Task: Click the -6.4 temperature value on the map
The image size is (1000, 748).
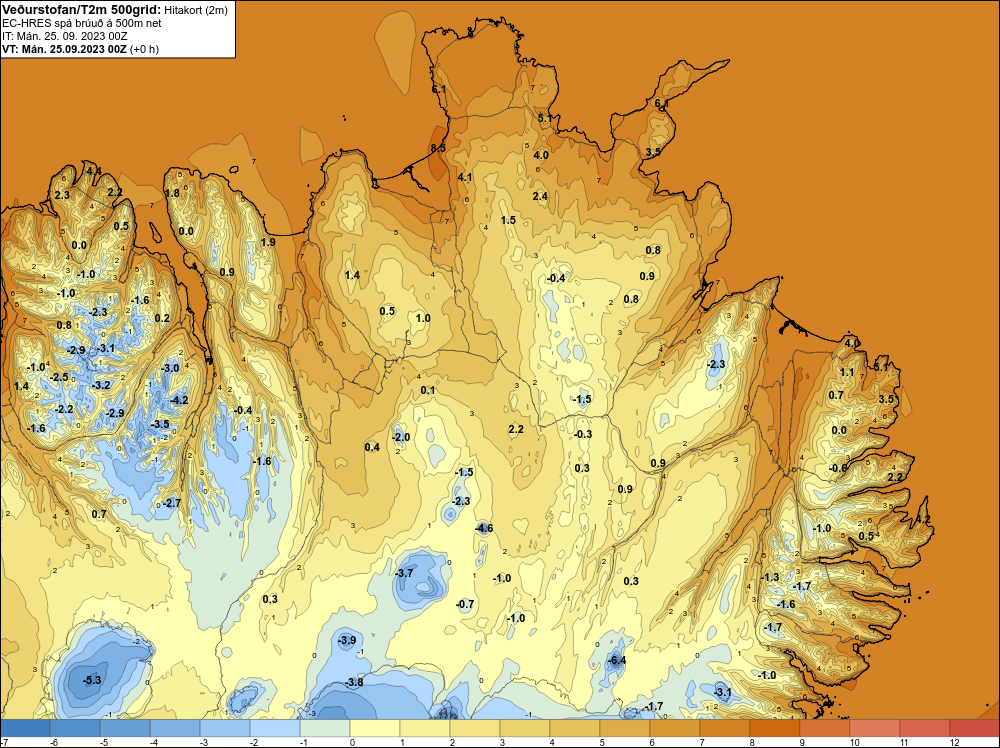Action: [616, 660]
